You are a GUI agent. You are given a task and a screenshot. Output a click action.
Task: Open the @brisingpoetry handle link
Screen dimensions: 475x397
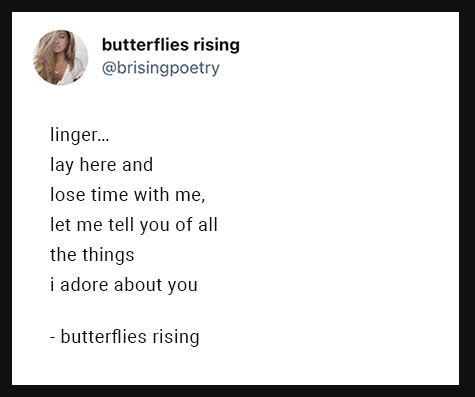(161, 68)
